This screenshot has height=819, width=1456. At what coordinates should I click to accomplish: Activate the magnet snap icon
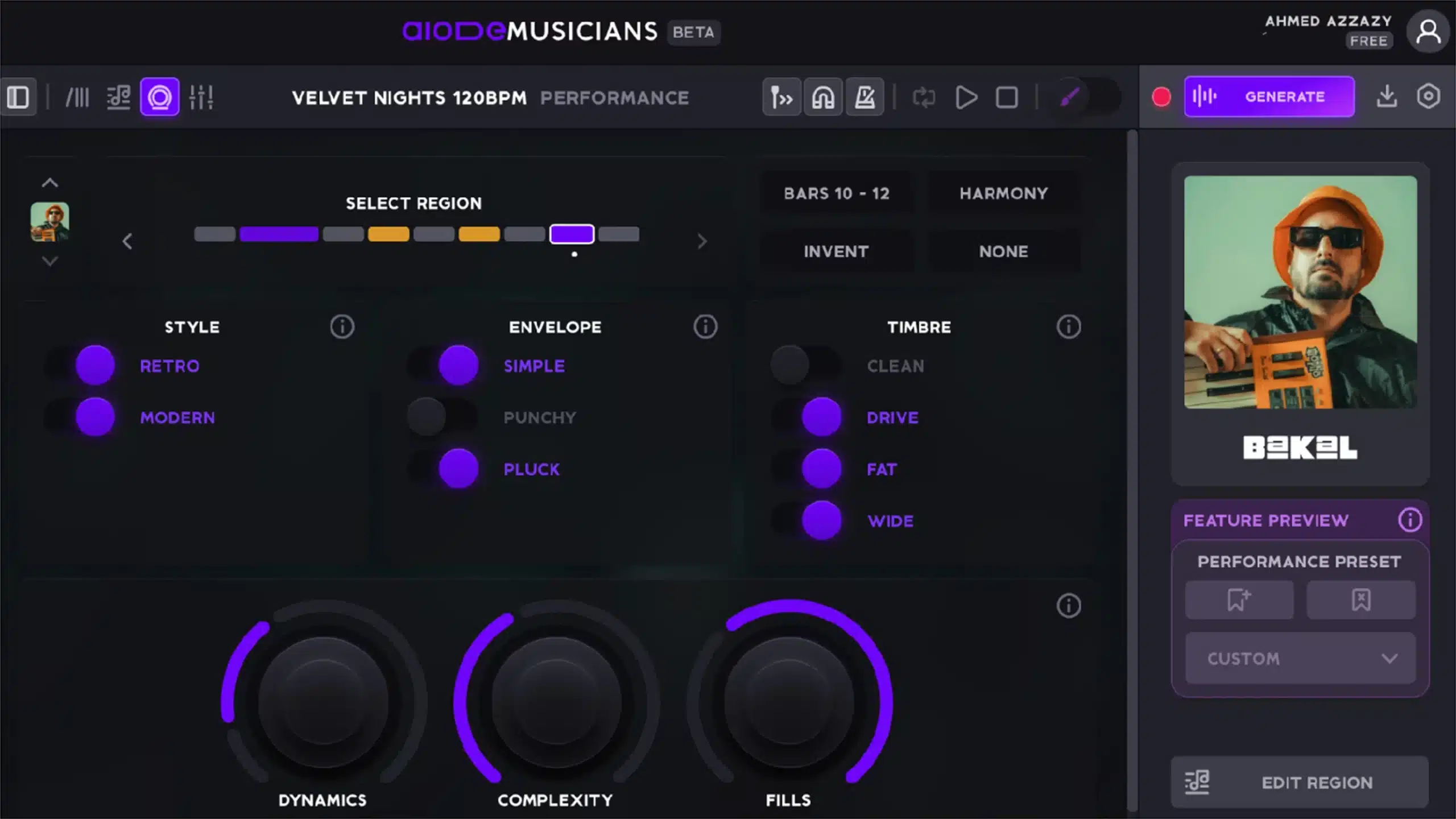pos(824,97)
